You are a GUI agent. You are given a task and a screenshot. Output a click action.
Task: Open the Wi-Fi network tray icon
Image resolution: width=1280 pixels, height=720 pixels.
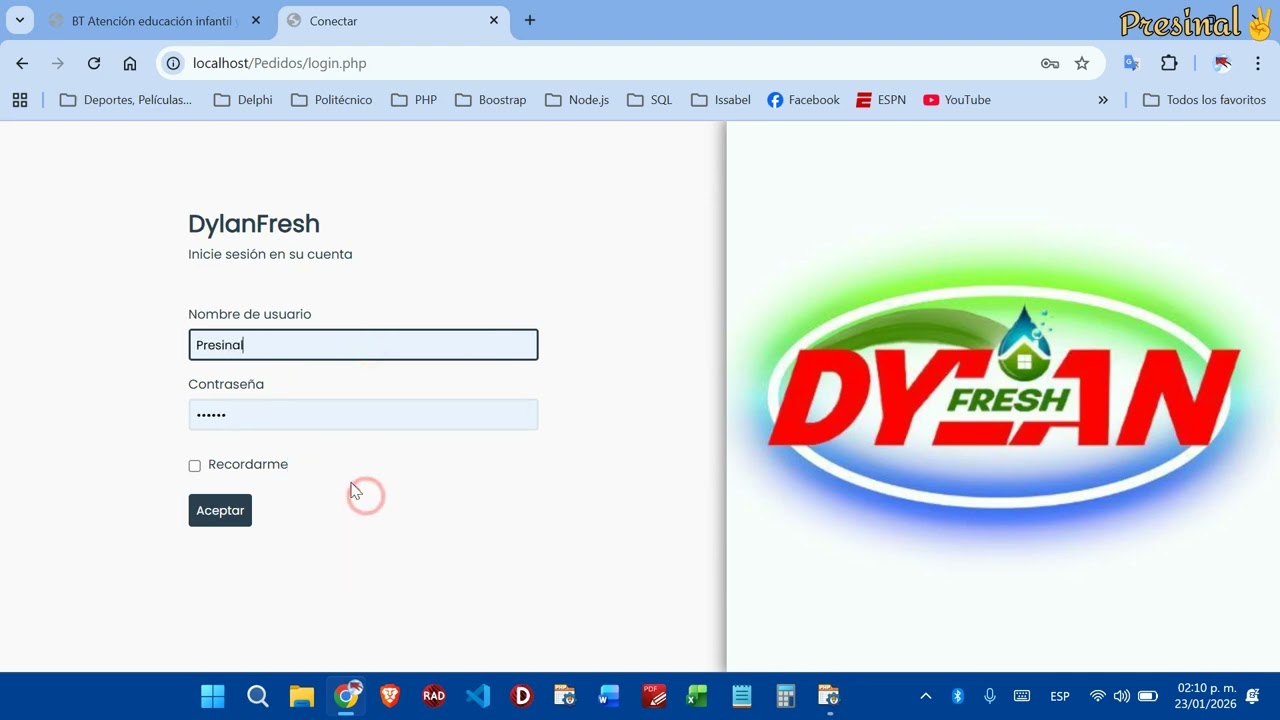pyautogui.click(x=1098, y=696)
